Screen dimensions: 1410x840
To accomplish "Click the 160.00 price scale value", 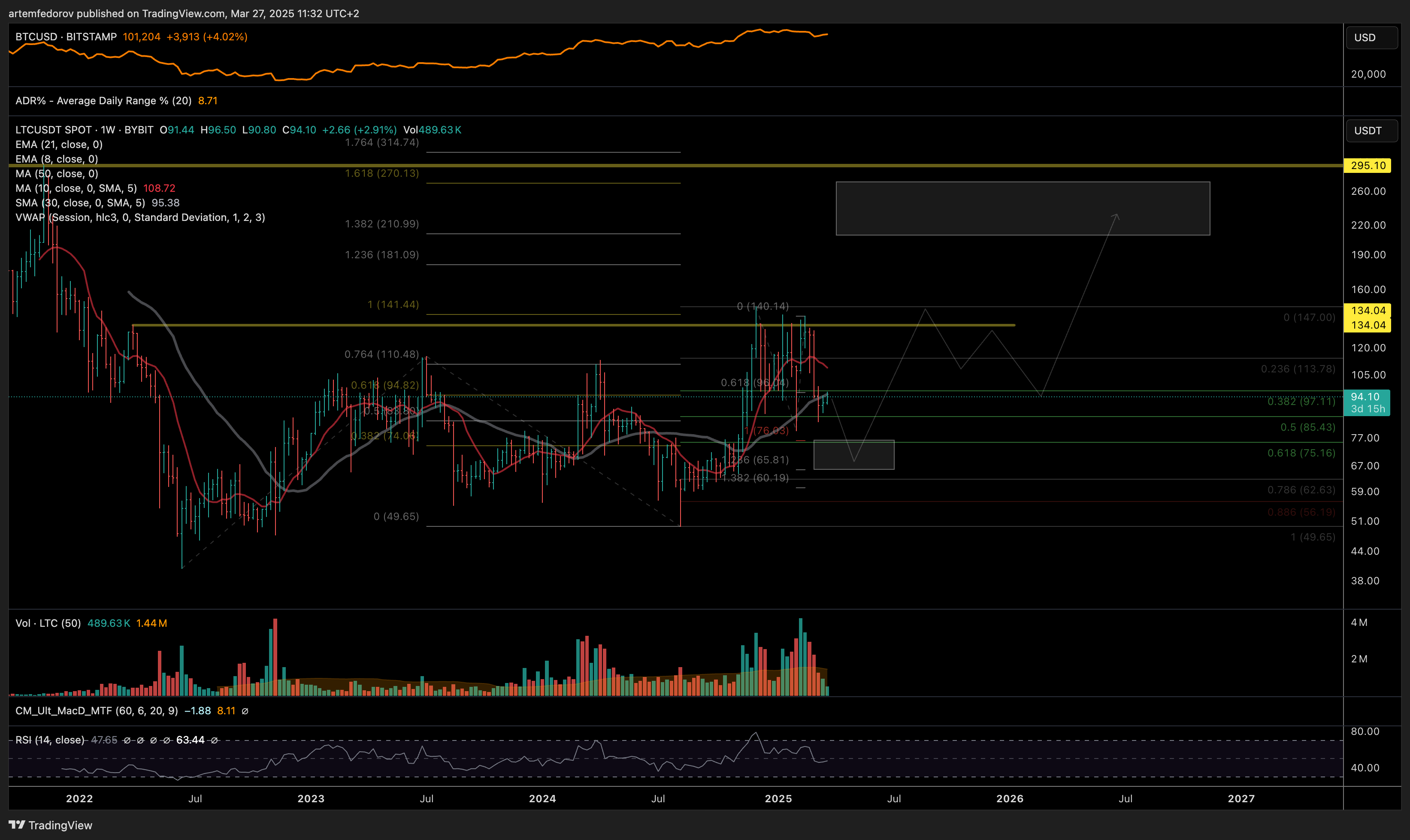I will [x=1368, y=290].
